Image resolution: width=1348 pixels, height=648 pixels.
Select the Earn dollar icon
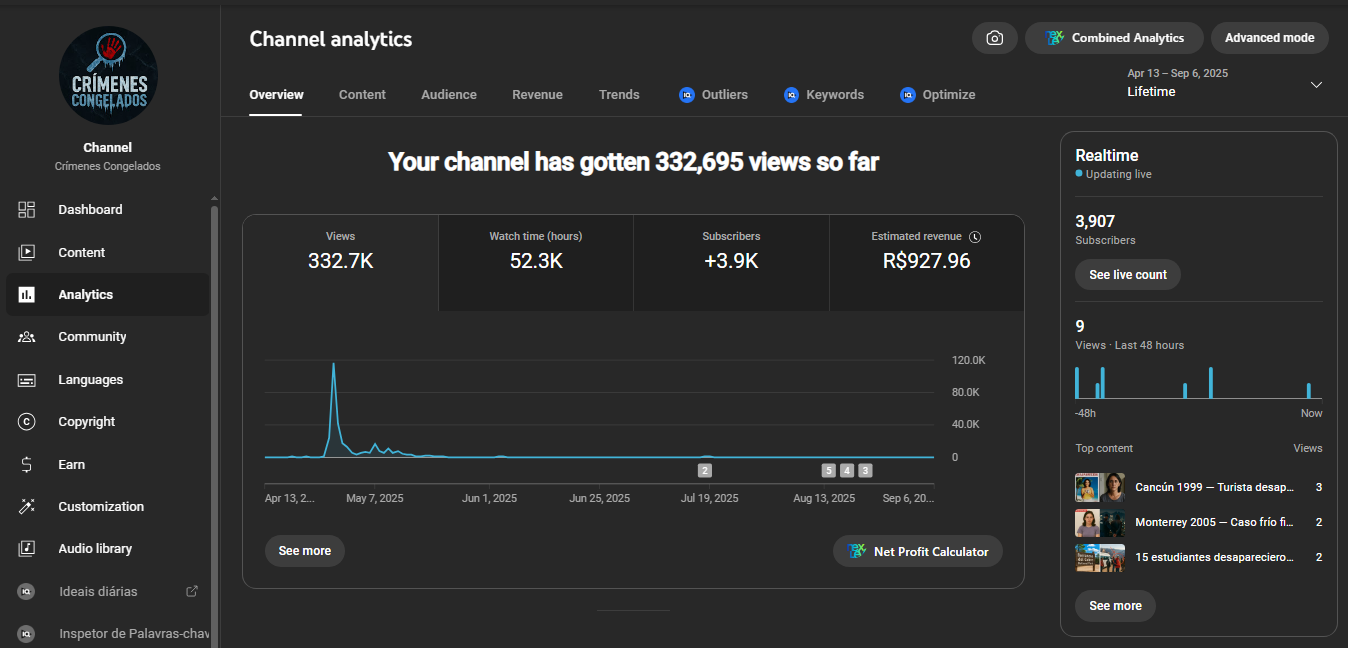tap(27, 465)
